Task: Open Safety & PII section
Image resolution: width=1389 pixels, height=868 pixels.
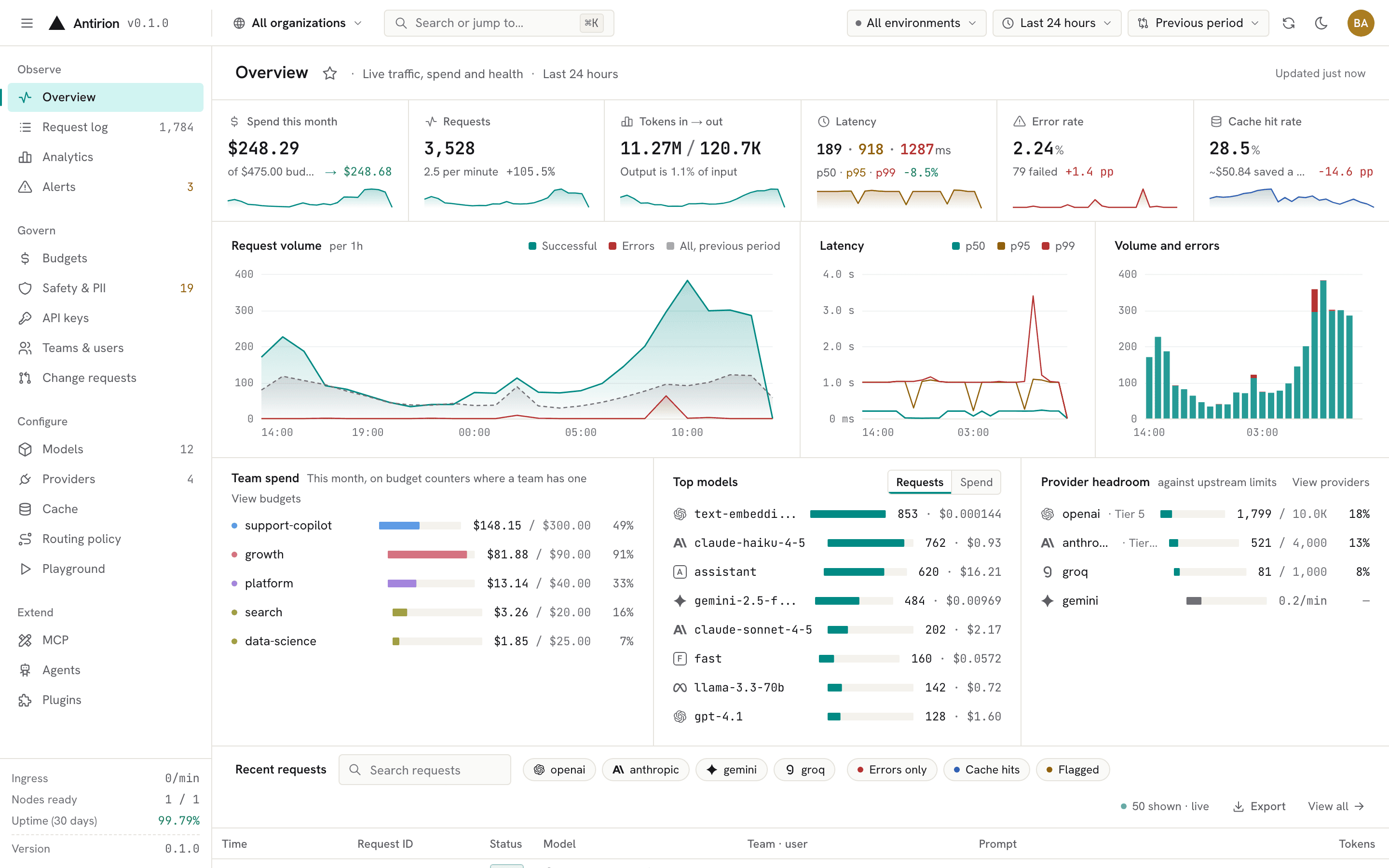Action: point(106,288)
